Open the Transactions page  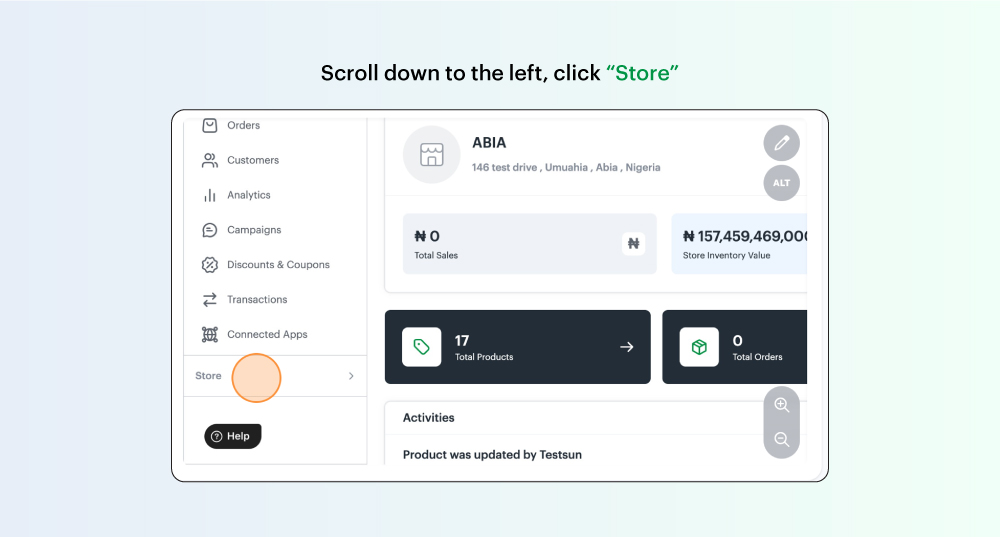[x=257, y=300]
